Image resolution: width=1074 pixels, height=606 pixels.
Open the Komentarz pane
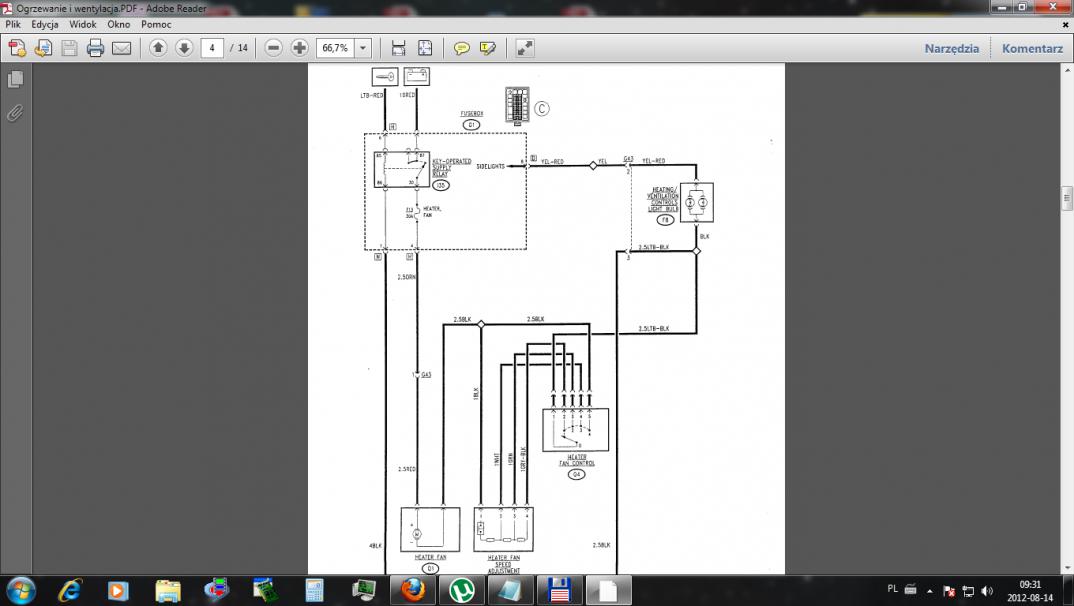point(1032,48)
